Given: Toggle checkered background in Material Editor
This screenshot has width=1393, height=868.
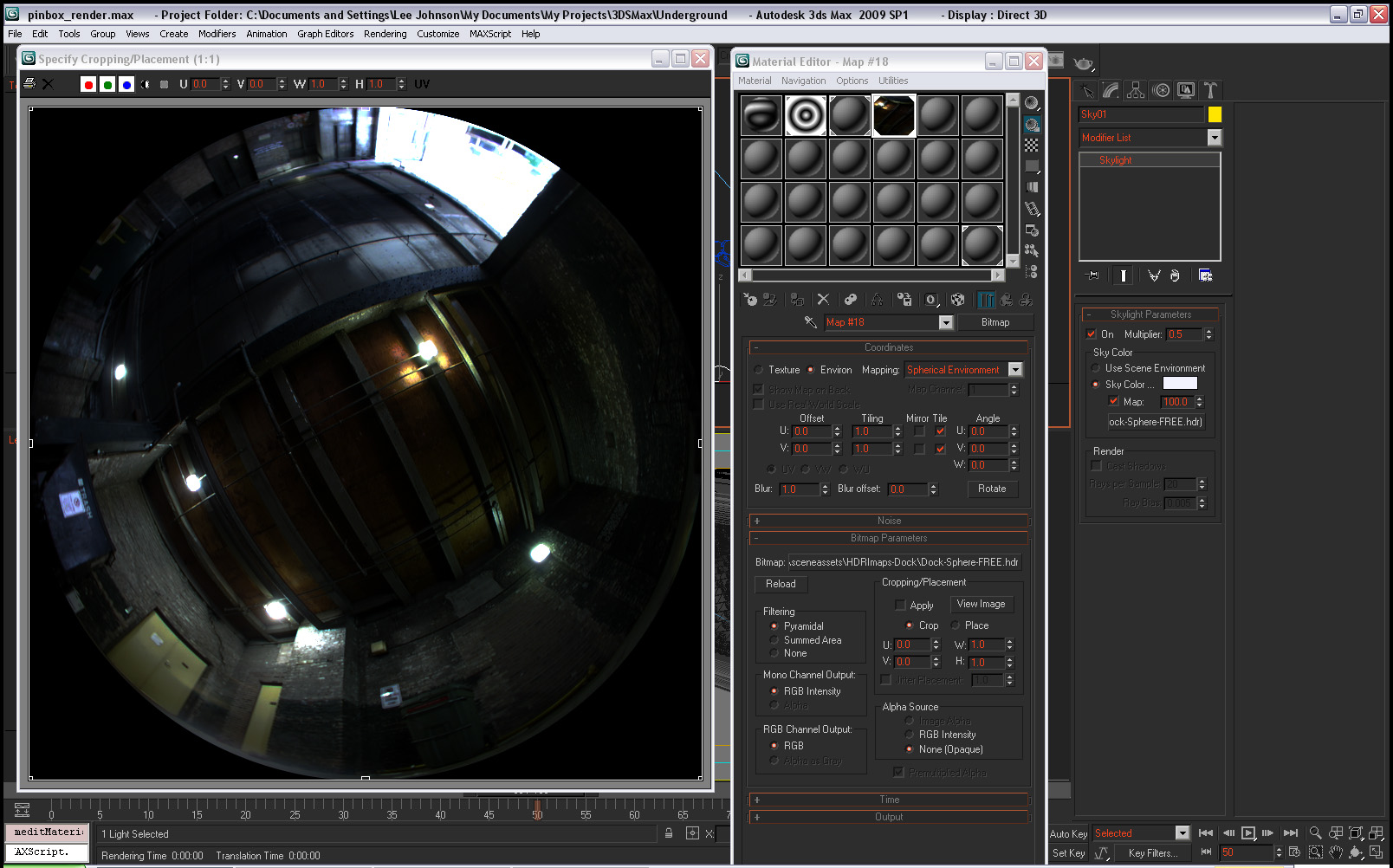Looking at the screenshot, I should pos(1031,146).
